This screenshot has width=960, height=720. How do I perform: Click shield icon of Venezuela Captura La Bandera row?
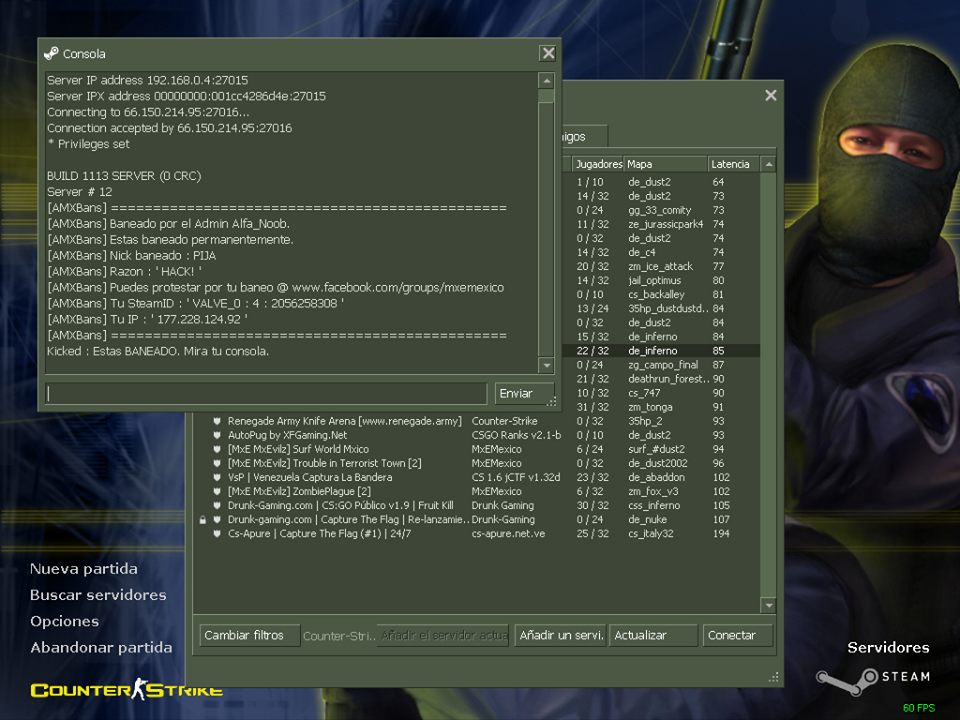click(x=217, y=478)
